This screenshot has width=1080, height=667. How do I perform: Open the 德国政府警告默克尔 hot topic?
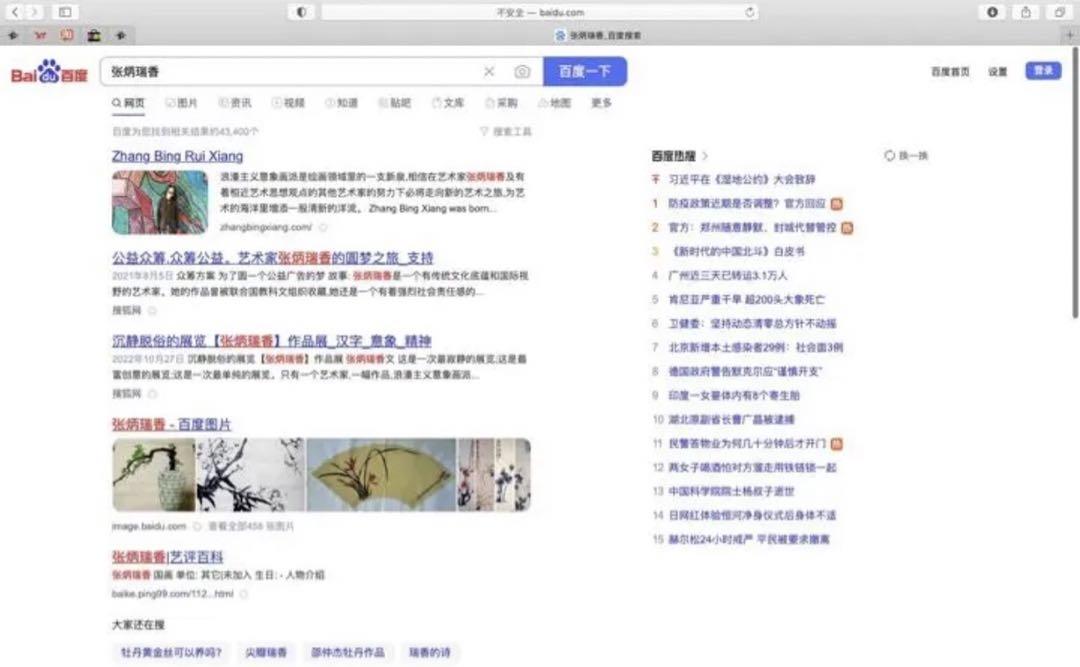pos(745,371)
